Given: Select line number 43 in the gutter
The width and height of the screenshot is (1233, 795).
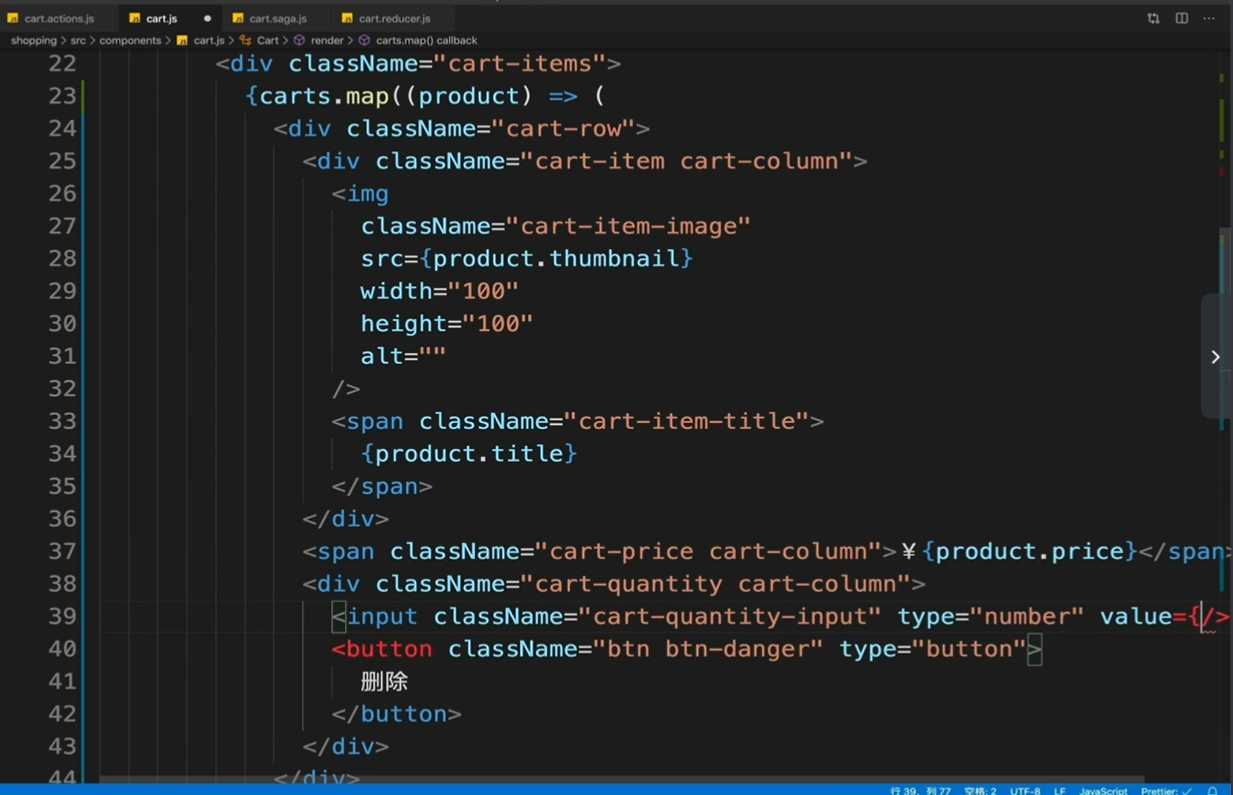Looking at the screenshot, I should (62, 746).
